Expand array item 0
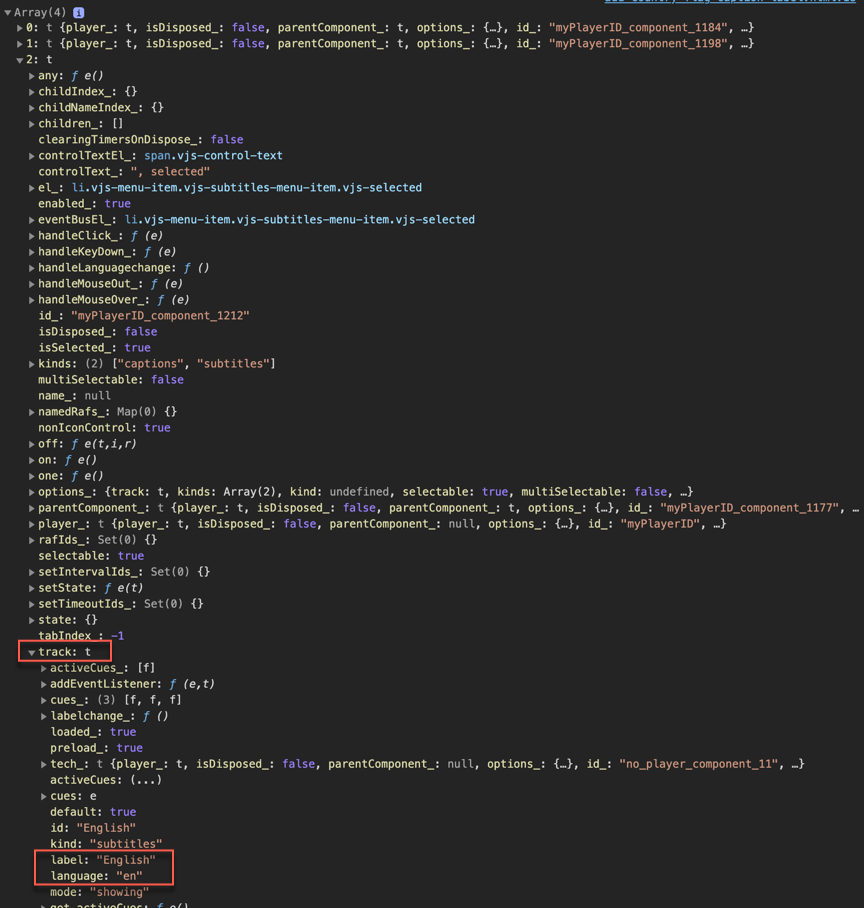The height and width of the screenshot is (908, 864). point(20,28)
